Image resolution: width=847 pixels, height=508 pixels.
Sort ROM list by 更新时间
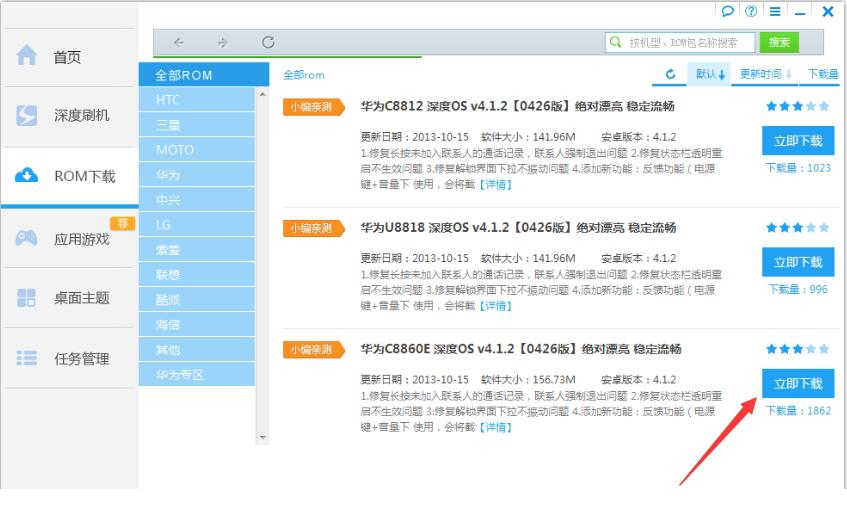tap(765, 74)
